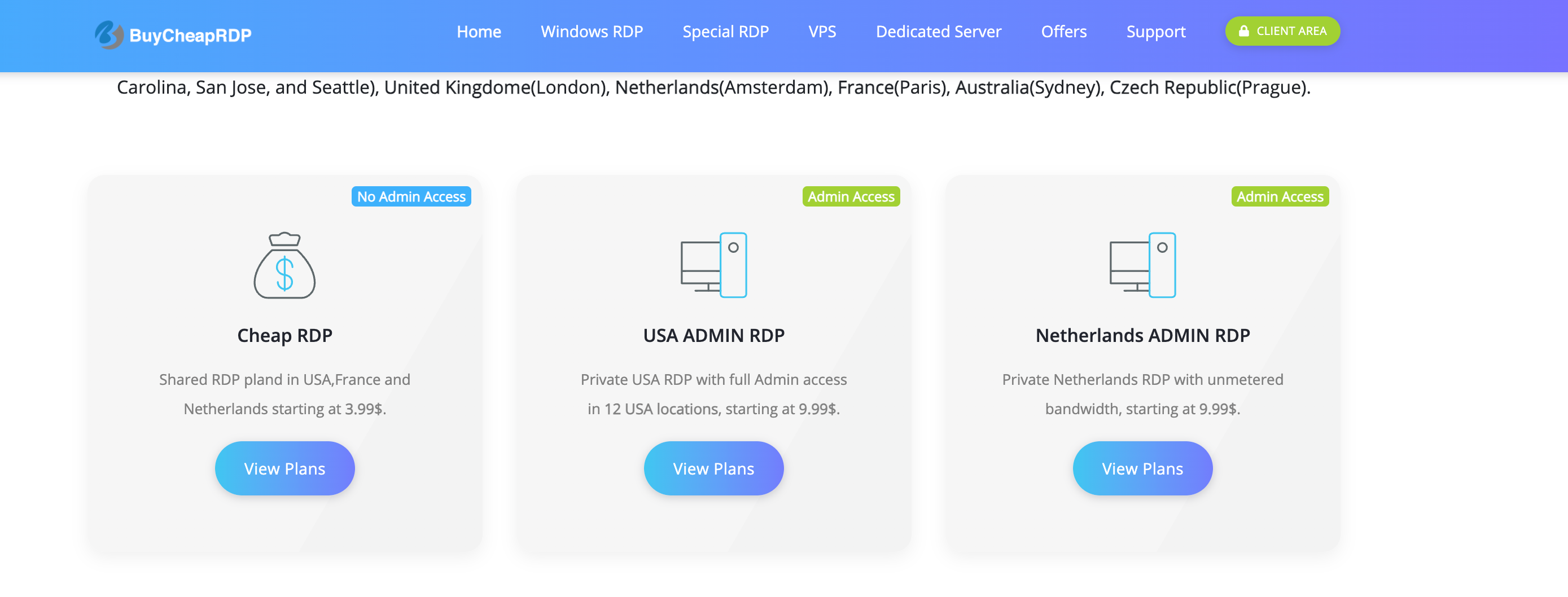Open the Special RDP menu
1568x597 pixels.
[x=725, y=32]
